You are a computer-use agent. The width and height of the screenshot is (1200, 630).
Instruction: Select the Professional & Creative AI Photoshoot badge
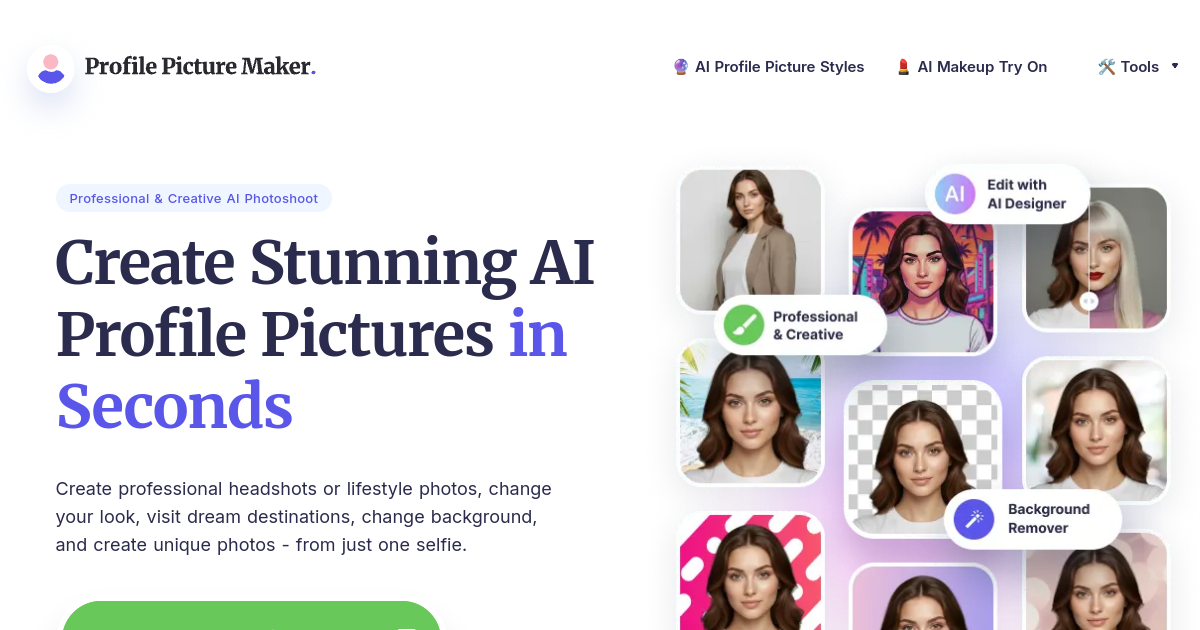(x=194, y=198)
